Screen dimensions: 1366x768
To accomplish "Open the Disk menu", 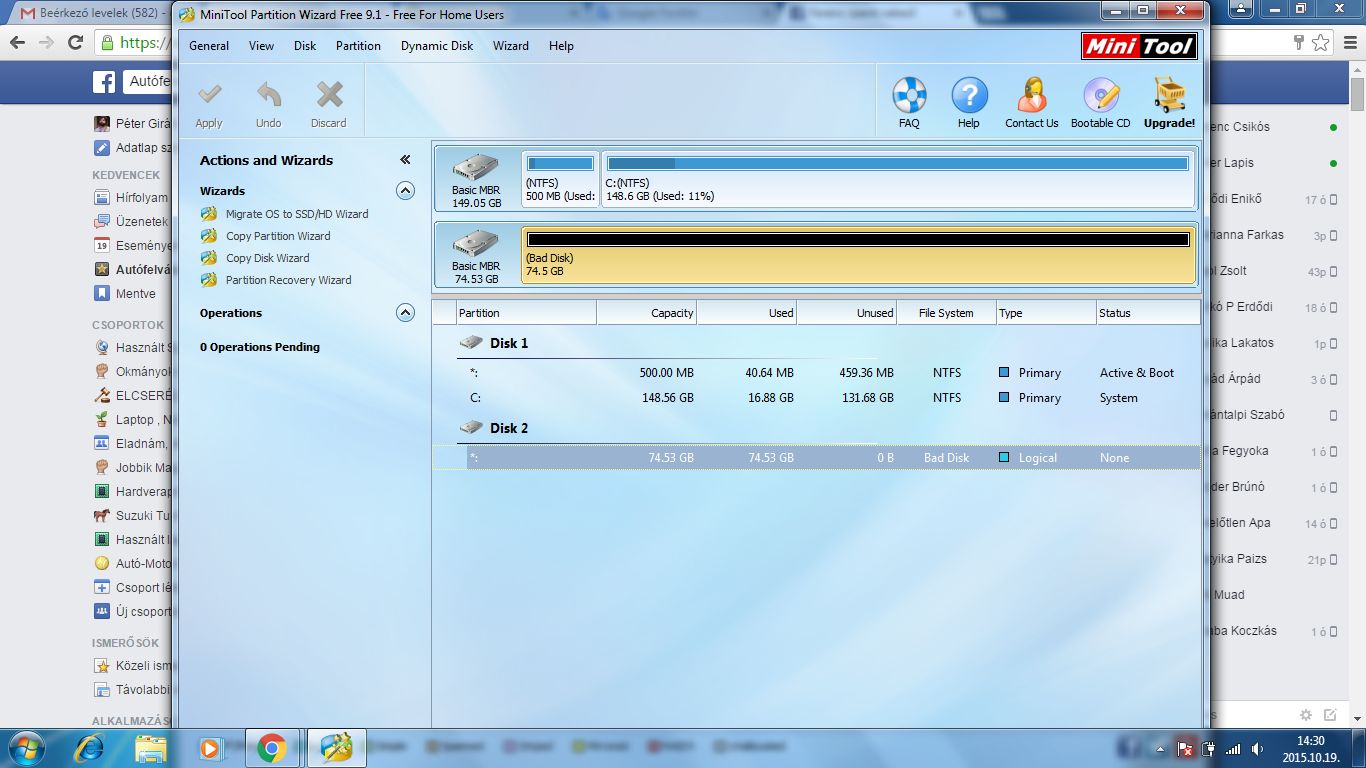I will pos(305,46).
